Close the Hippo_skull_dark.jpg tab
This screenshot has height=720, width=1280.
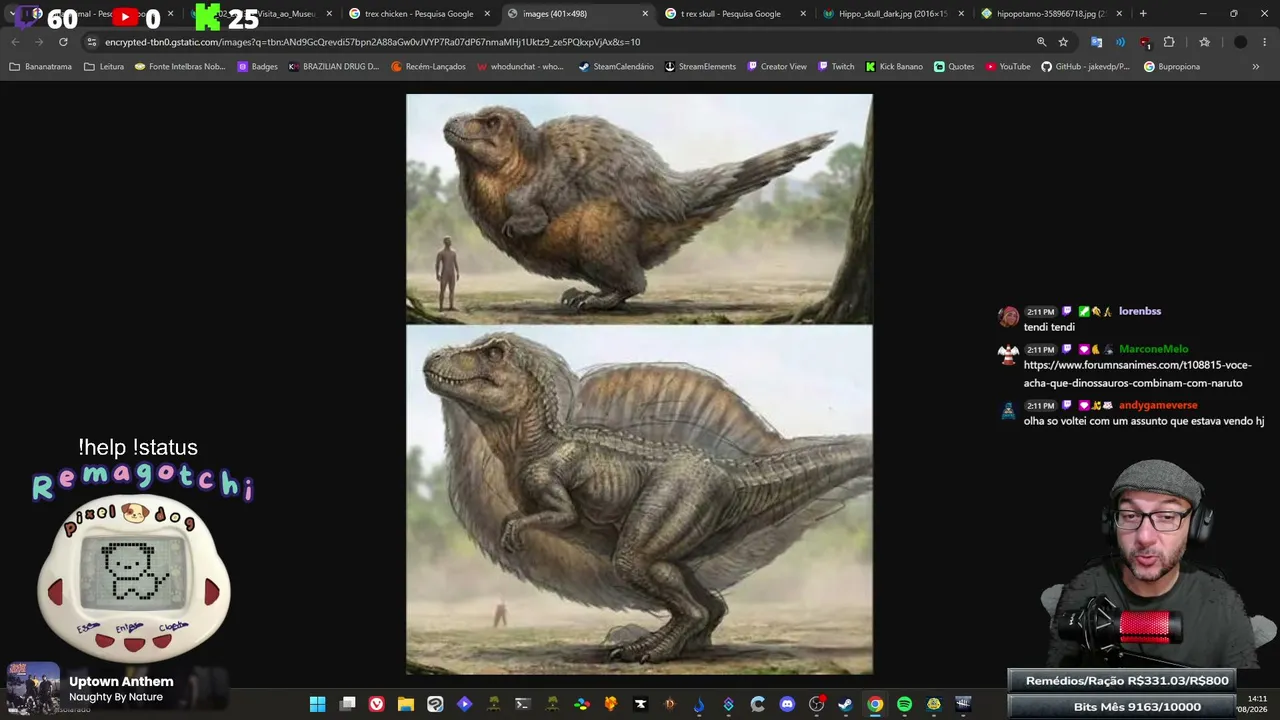[961, 14]
